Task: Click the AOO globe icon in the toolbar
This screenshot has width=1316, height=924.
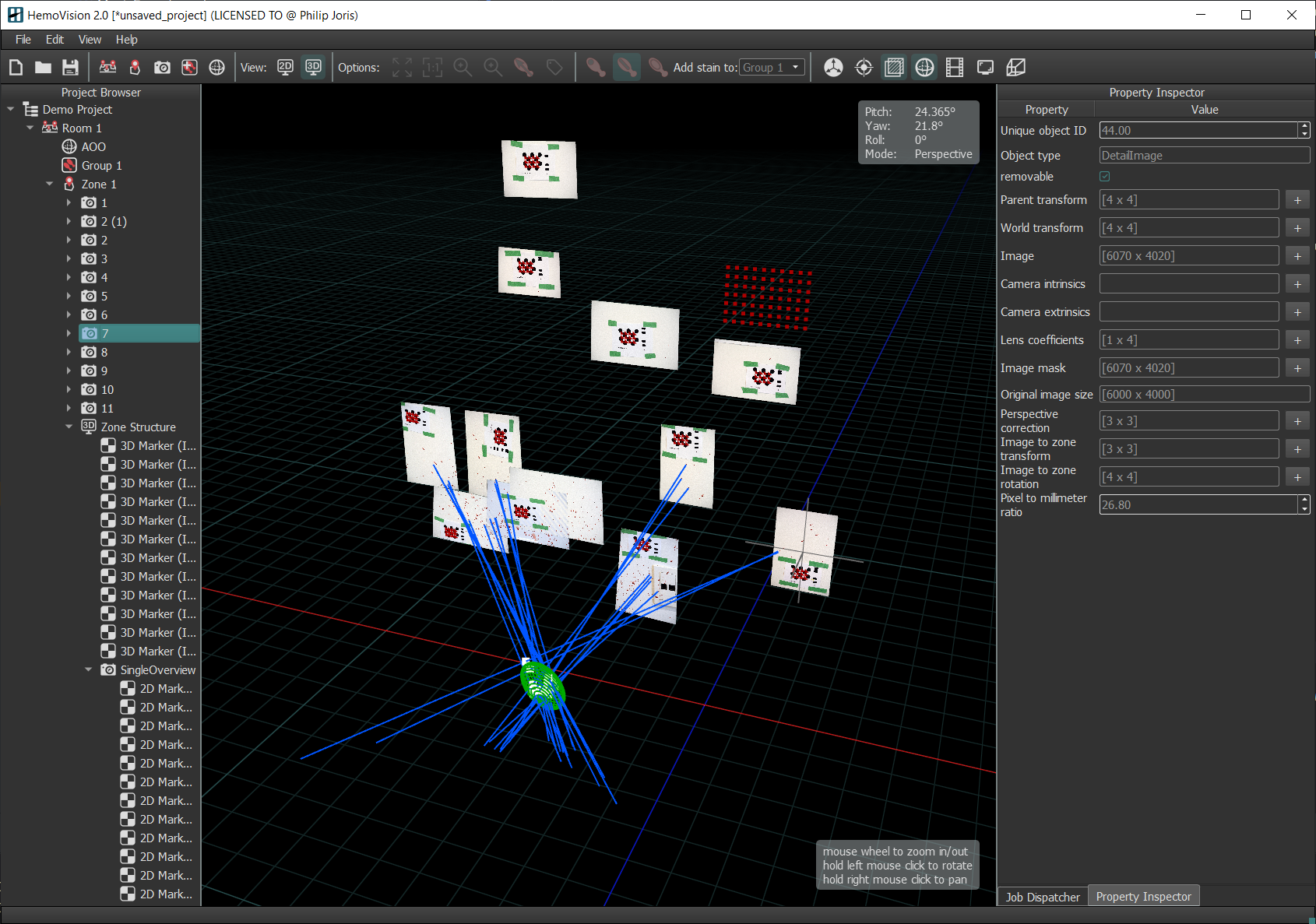Action: (216, 68)
